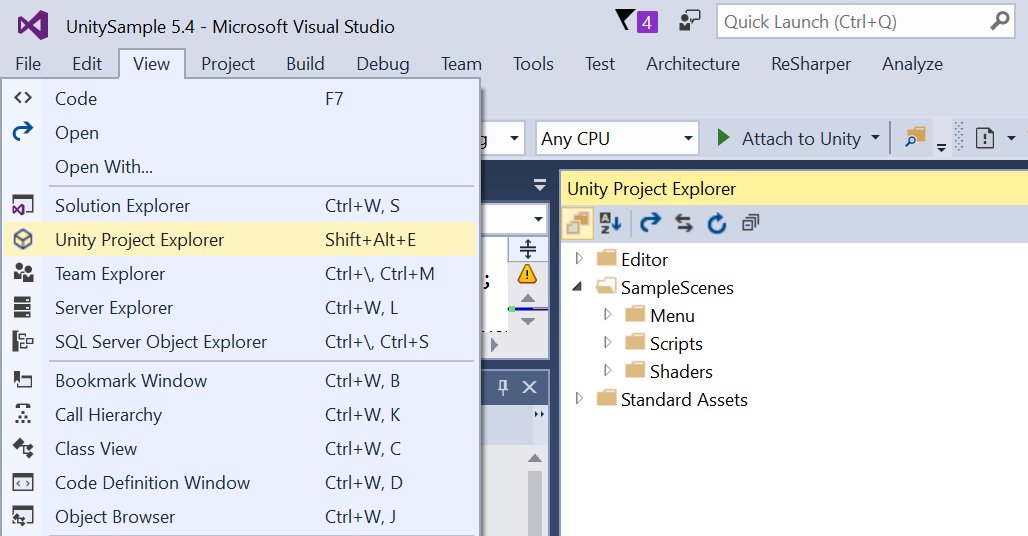Screen dimensions: 1028x536
Task: Click the scrollbar up arrow in lower panel
Action: (535, 458)
